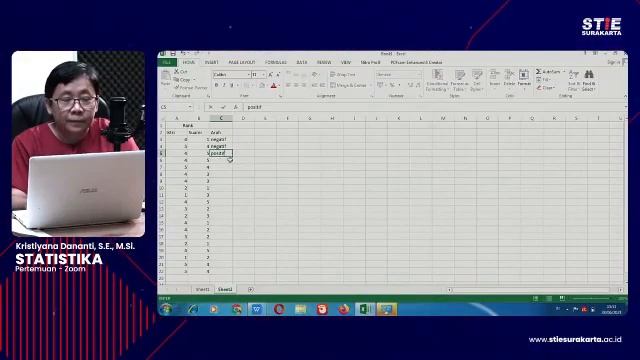Screen dimensions: 640x360
Task: Open Find & Select binoculars
Action: (589, 80)
